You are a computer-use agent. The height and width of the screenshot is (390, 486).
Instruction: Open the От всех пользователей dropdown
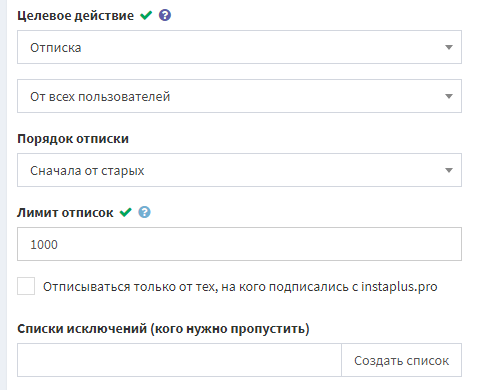tap(239, 96)
